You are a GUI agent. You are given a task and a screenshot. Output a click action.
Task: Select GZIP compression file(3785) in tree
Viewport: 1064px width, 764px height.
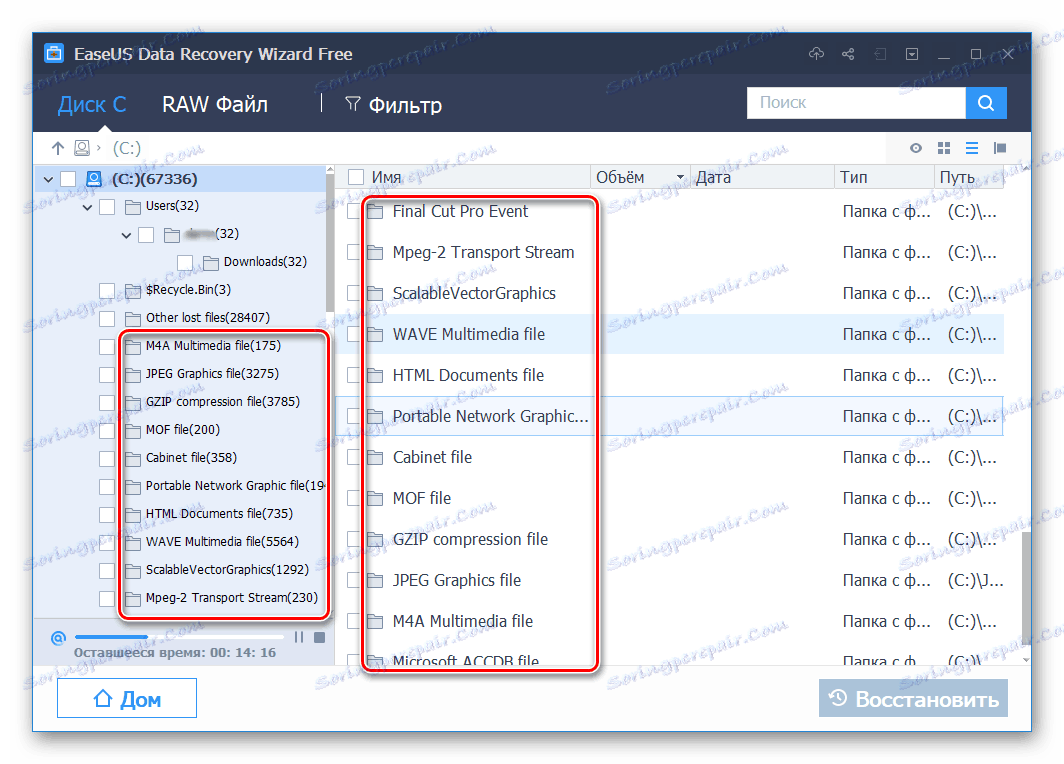pyautogui.click(x=223, y=402)
